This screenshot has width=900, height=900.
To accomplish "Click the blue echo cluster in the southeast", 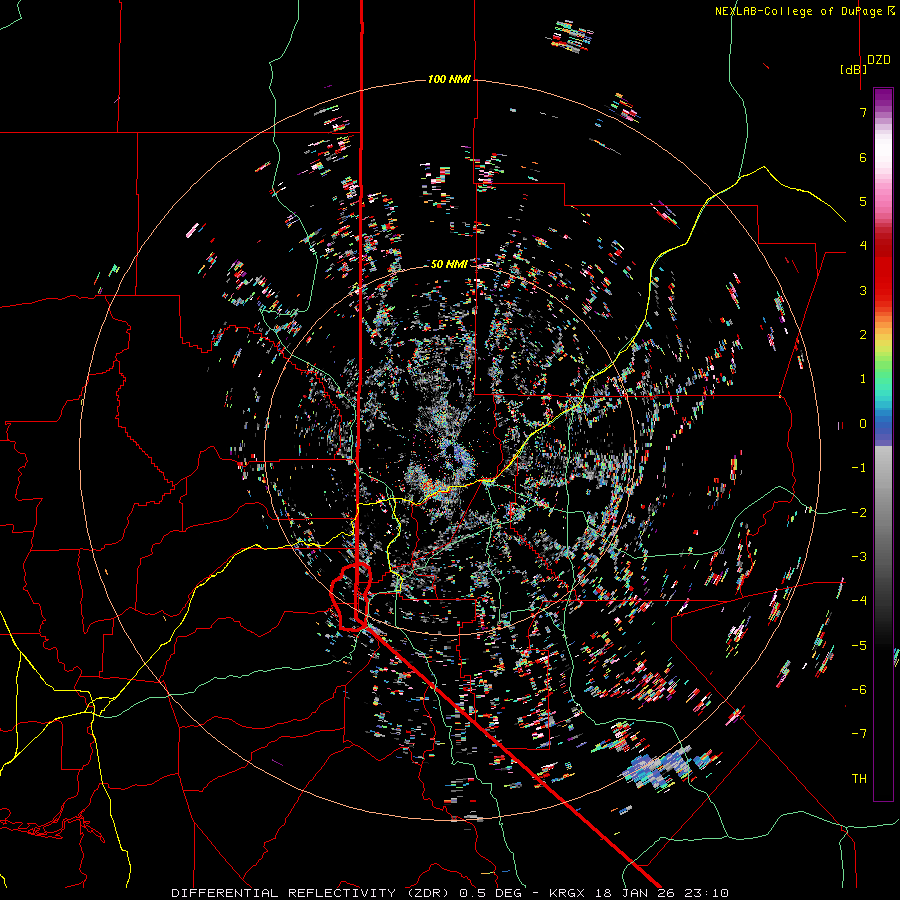I will point(660,768).
